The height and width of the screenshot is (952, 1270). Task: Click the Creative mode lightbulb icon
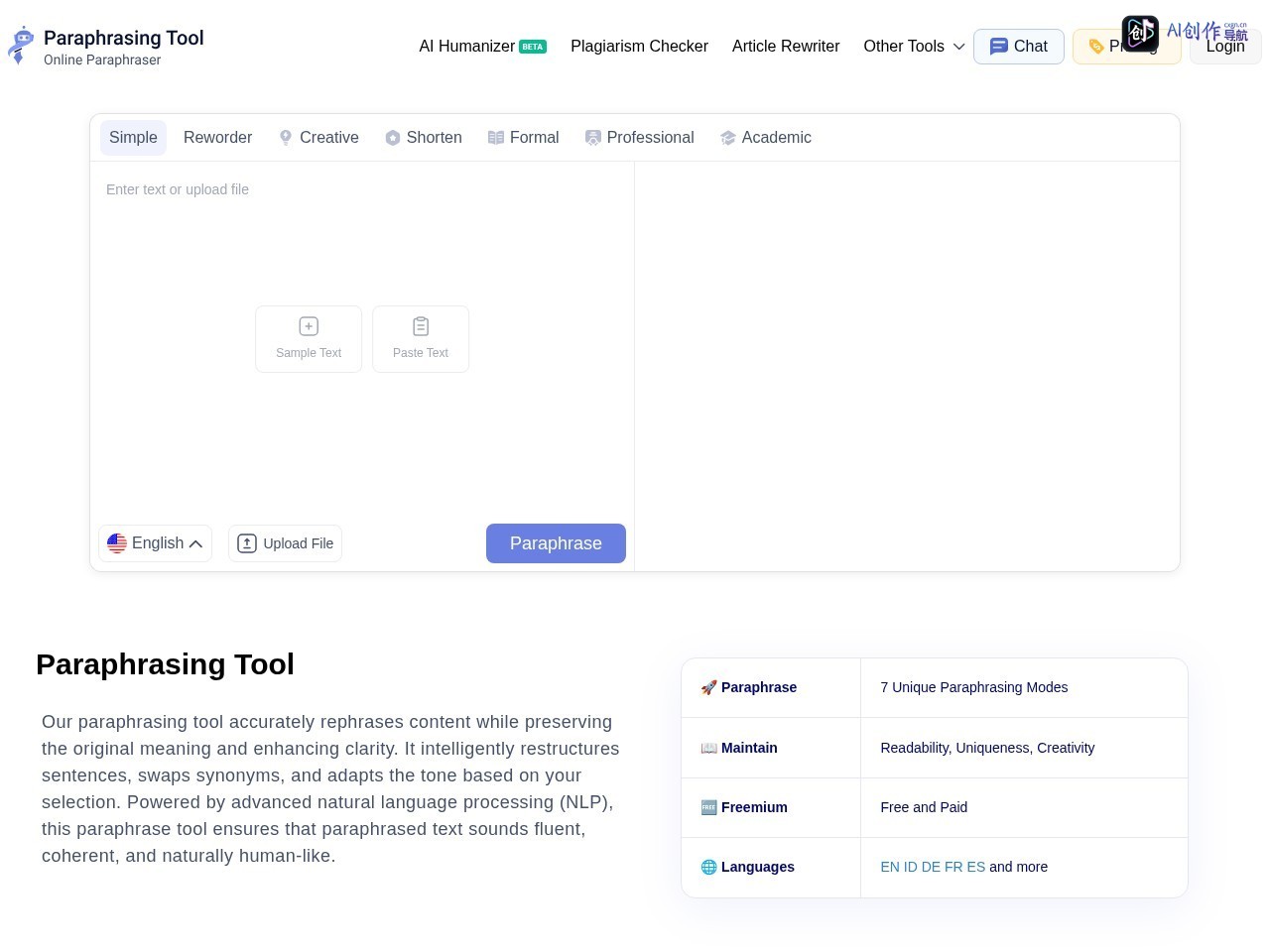pos(286,138)
